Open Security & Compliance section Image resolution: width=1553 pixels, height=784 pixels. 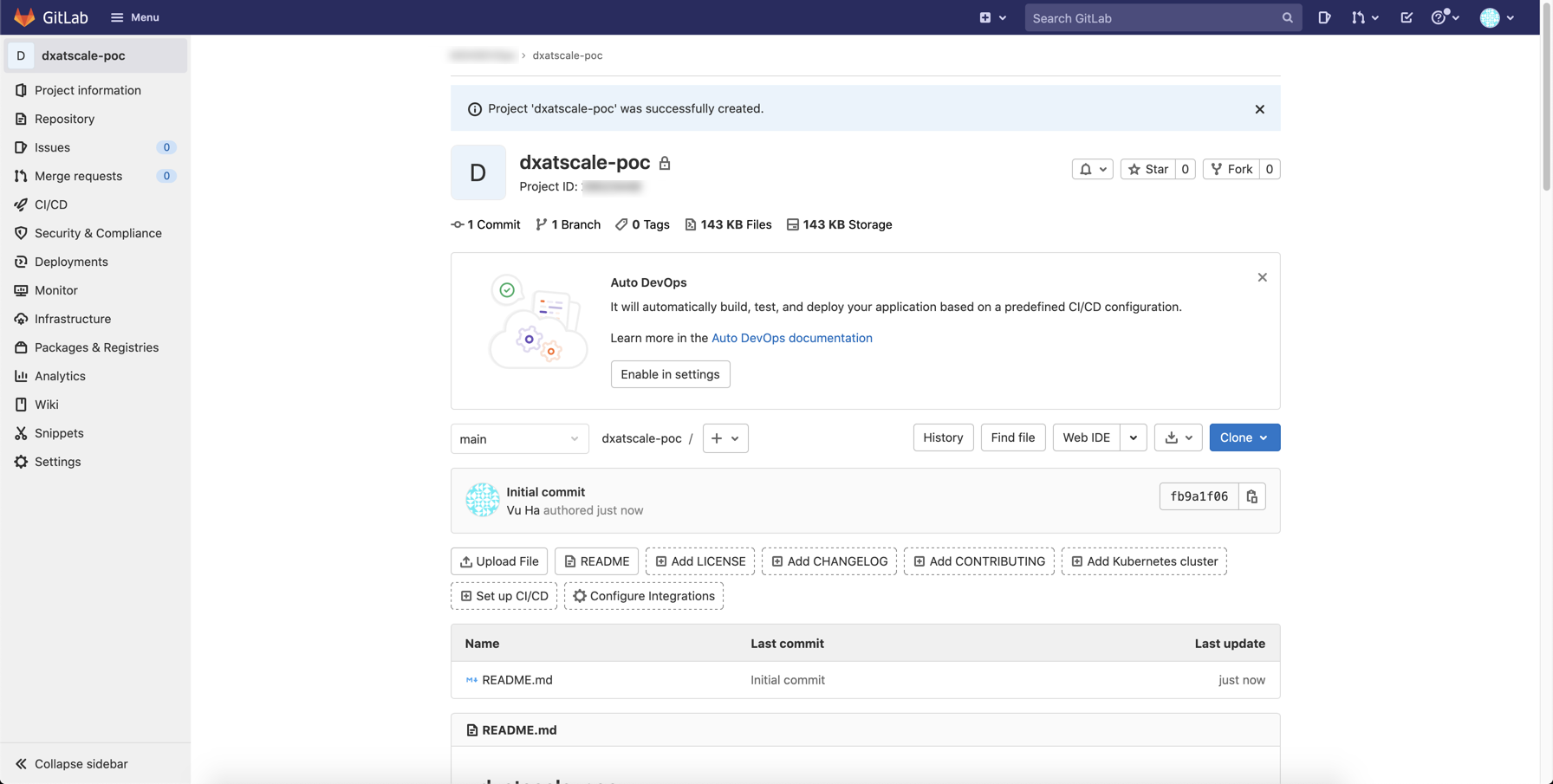pos(95,233)
